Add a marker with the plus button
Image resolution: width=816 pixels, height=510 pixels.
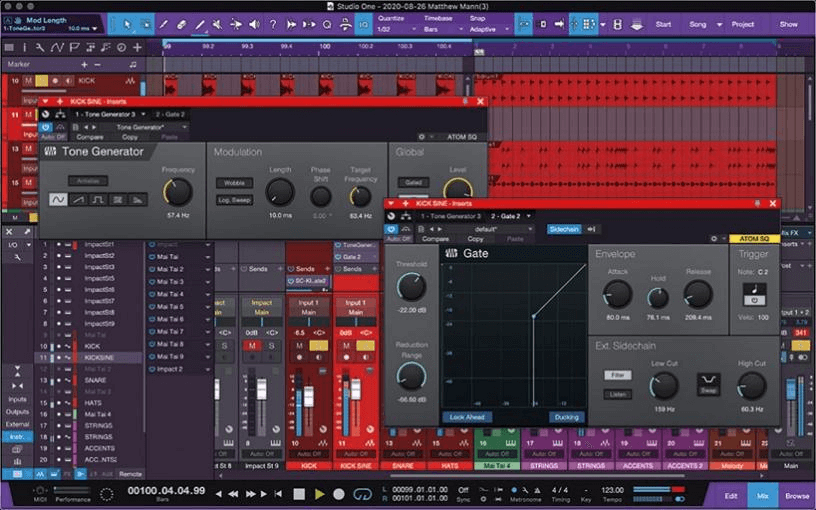pyautogui.click(x=84, y=65)
